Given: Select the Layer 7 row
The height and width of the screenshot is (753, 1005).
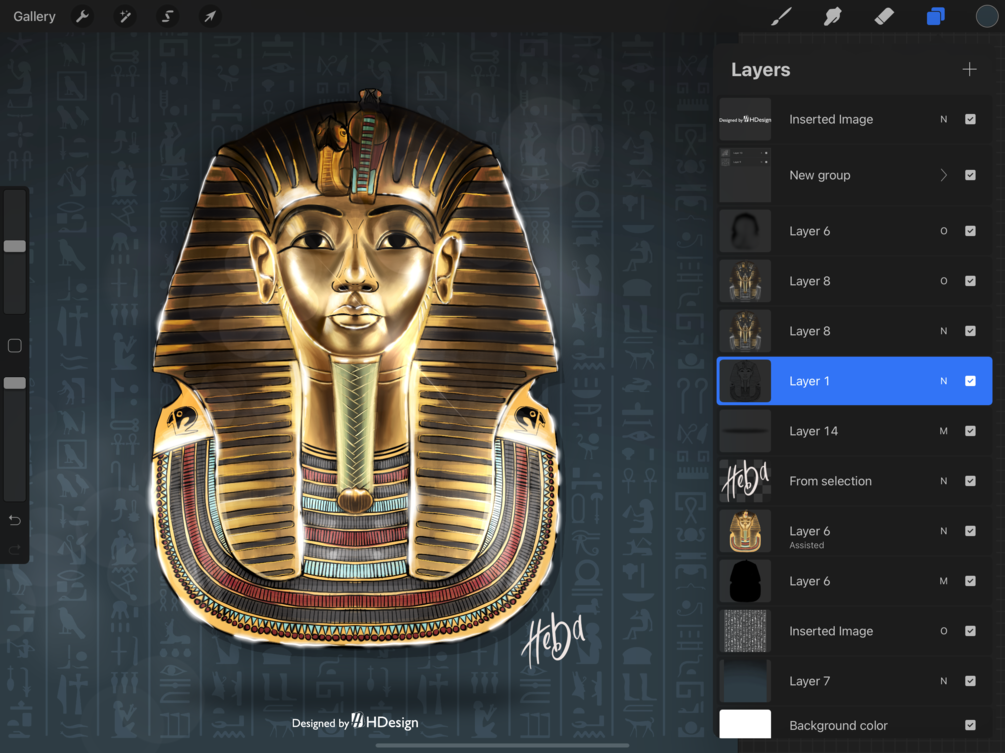Looking at the screenshot, I should (x=854, y=681).
